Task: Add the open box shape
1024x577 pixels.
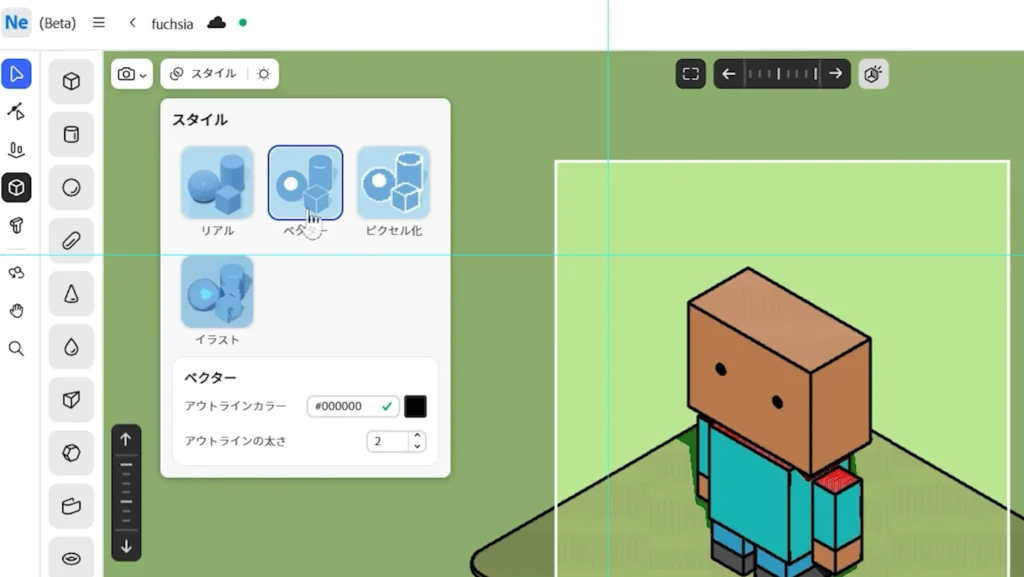Action: pyautogui.click(x=71, y=399)
